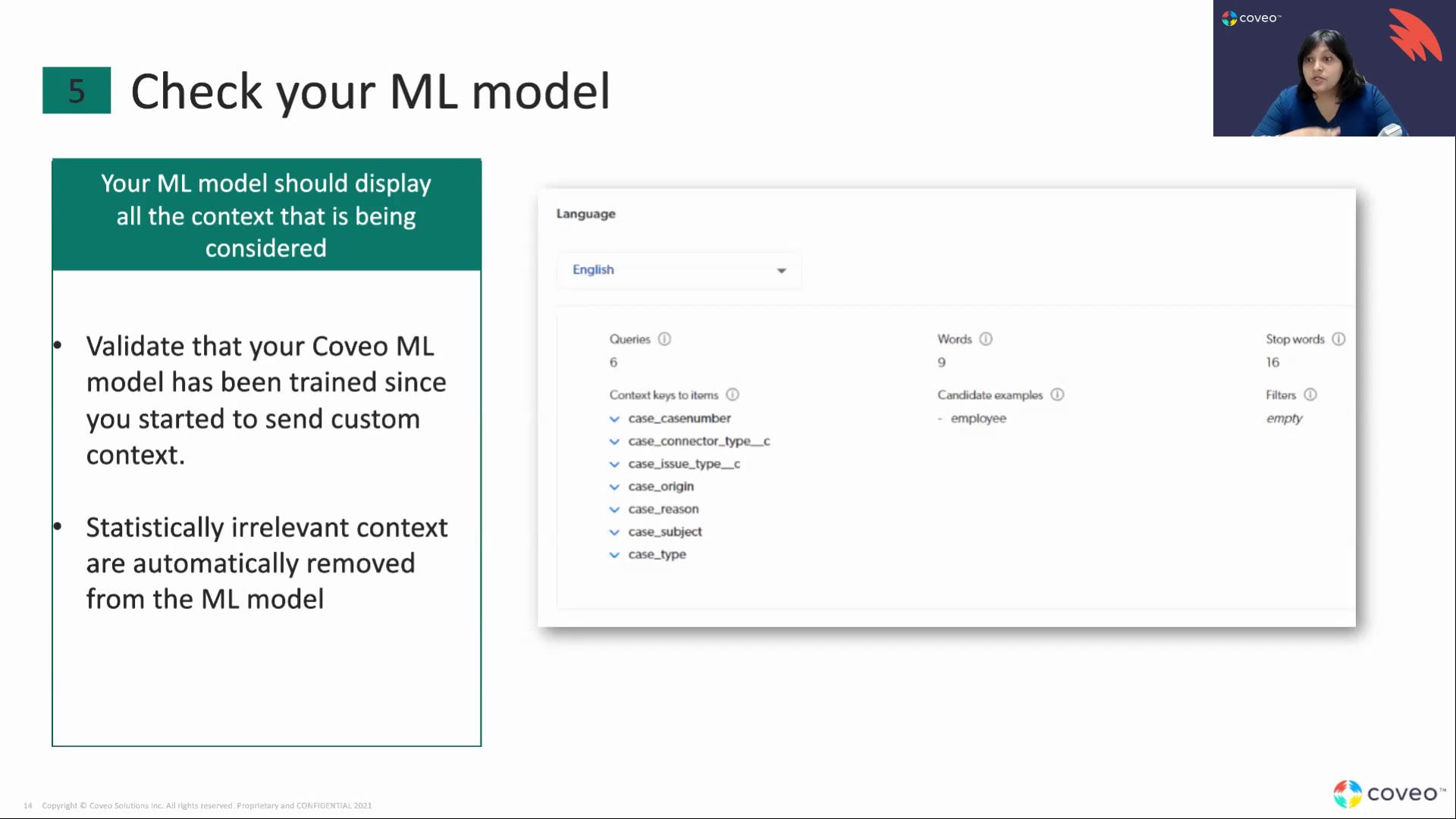Expand the case_origin context key
Image resolution: width=1456 pixels, height=819 pixels.
point(614,487)
